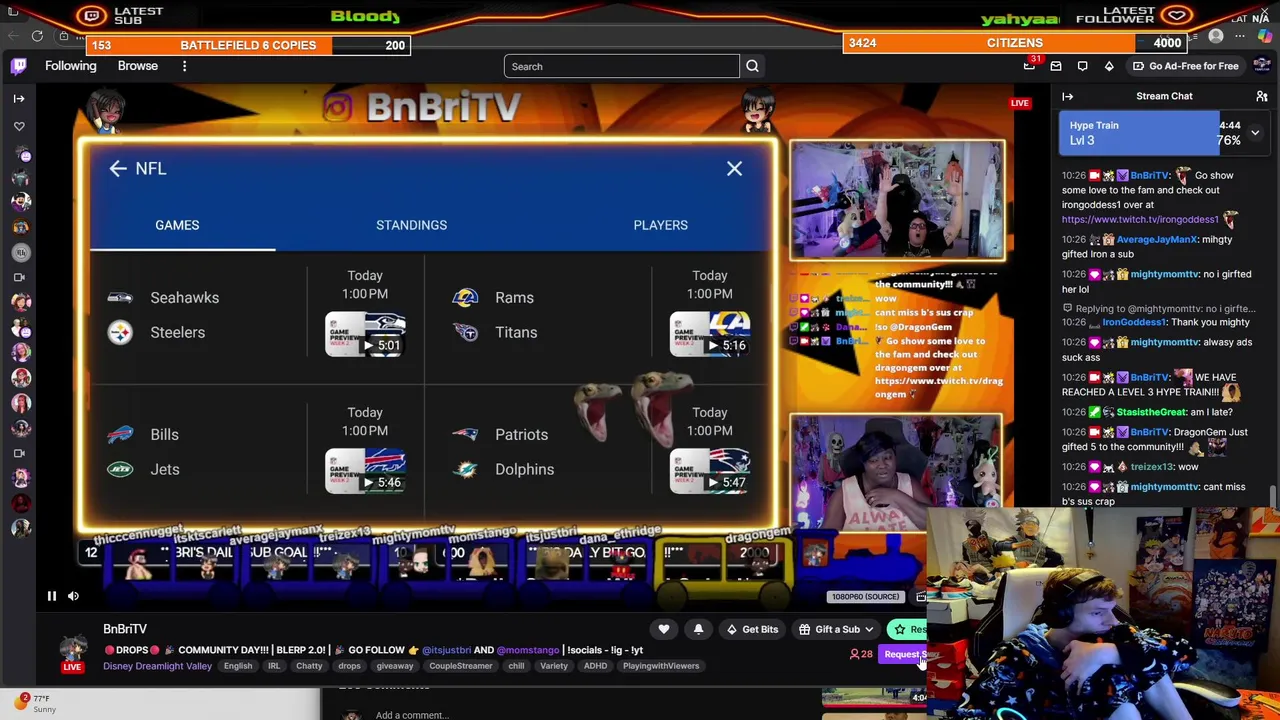Select the Jets team row
The width and height of the screenshot is (1280, 720).
coord(143,469)
